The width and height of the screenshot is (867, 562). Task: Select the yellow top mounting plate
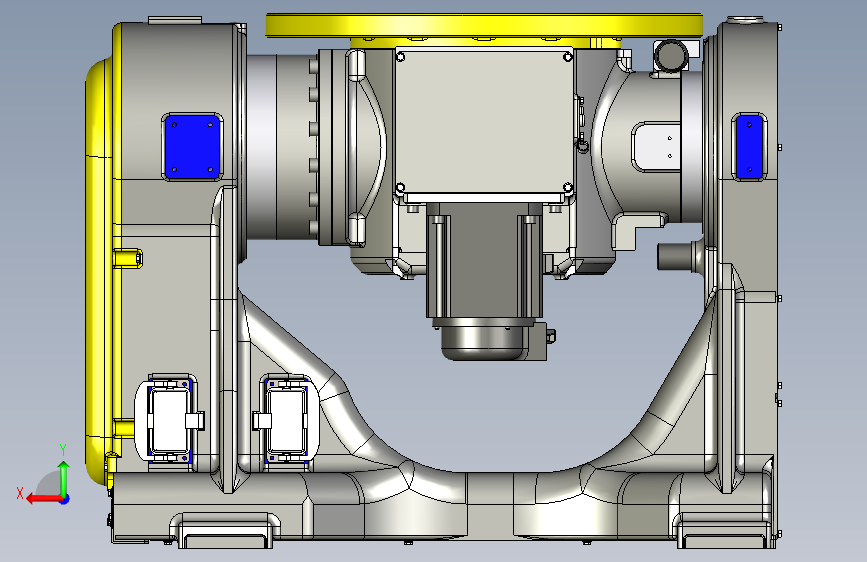(484, 26)
